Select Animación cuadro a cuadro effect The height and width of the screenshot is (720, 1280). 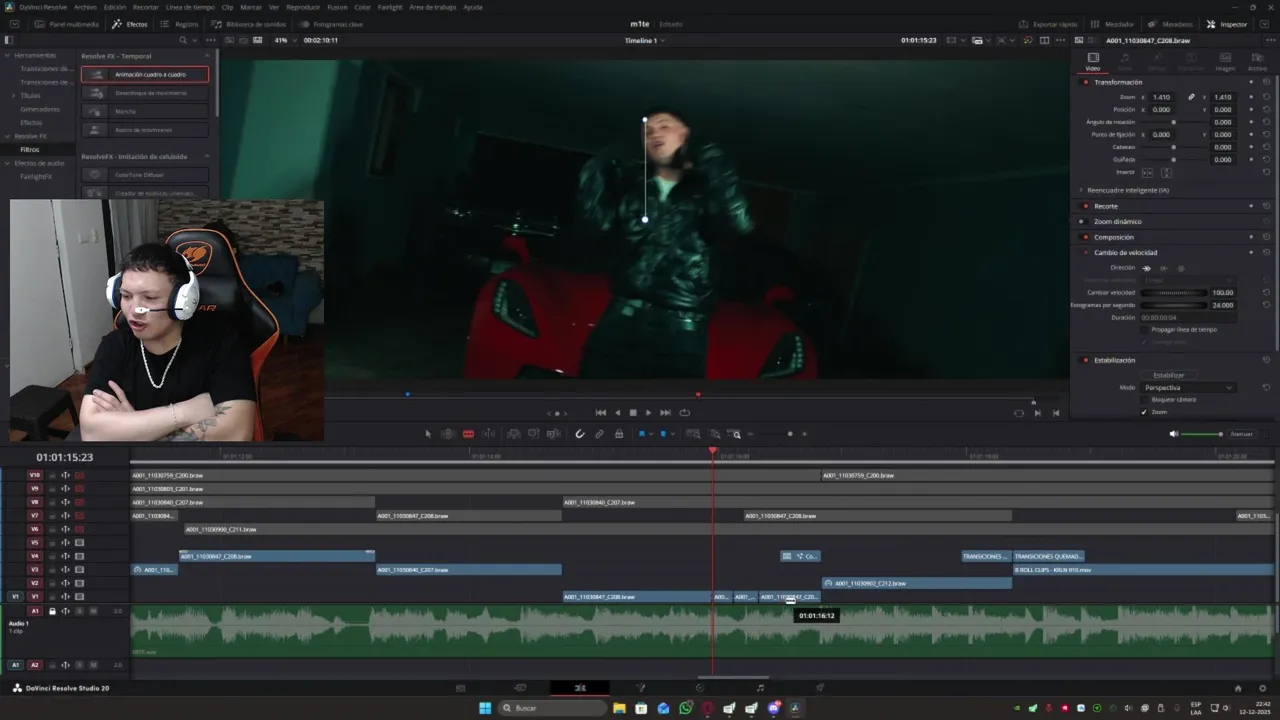coord(145,74)
